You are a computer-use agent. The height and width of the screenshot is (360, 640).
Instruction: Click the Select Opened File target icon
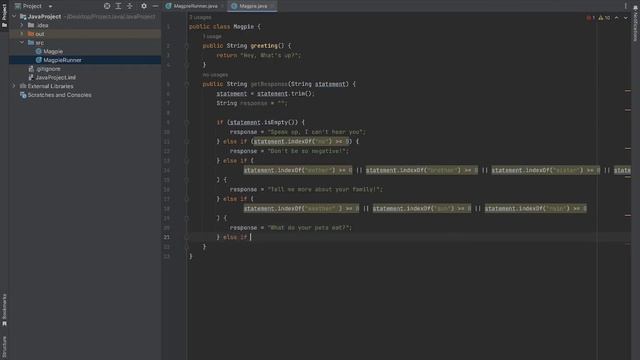coord(107,6)
